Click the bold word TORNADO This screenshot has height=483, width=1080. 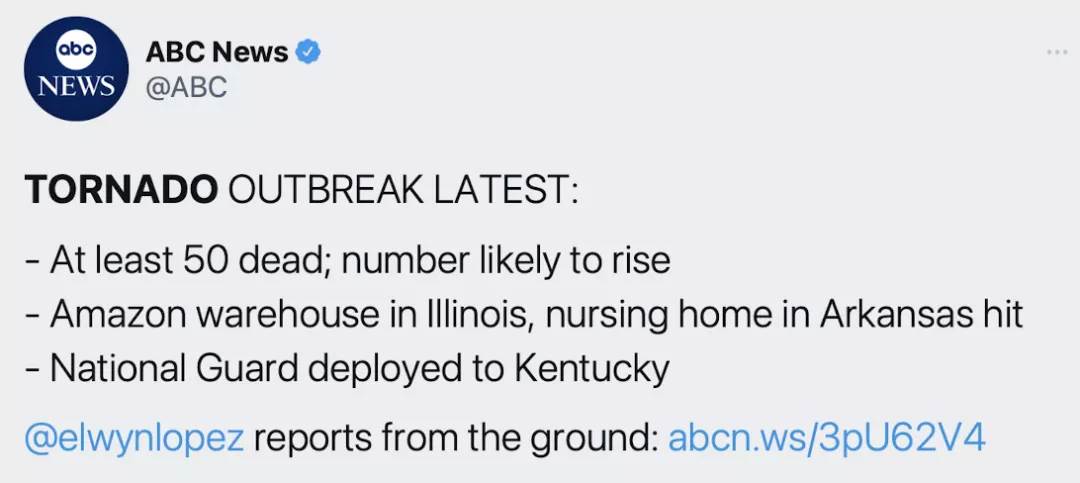click(x=121, y=191)
